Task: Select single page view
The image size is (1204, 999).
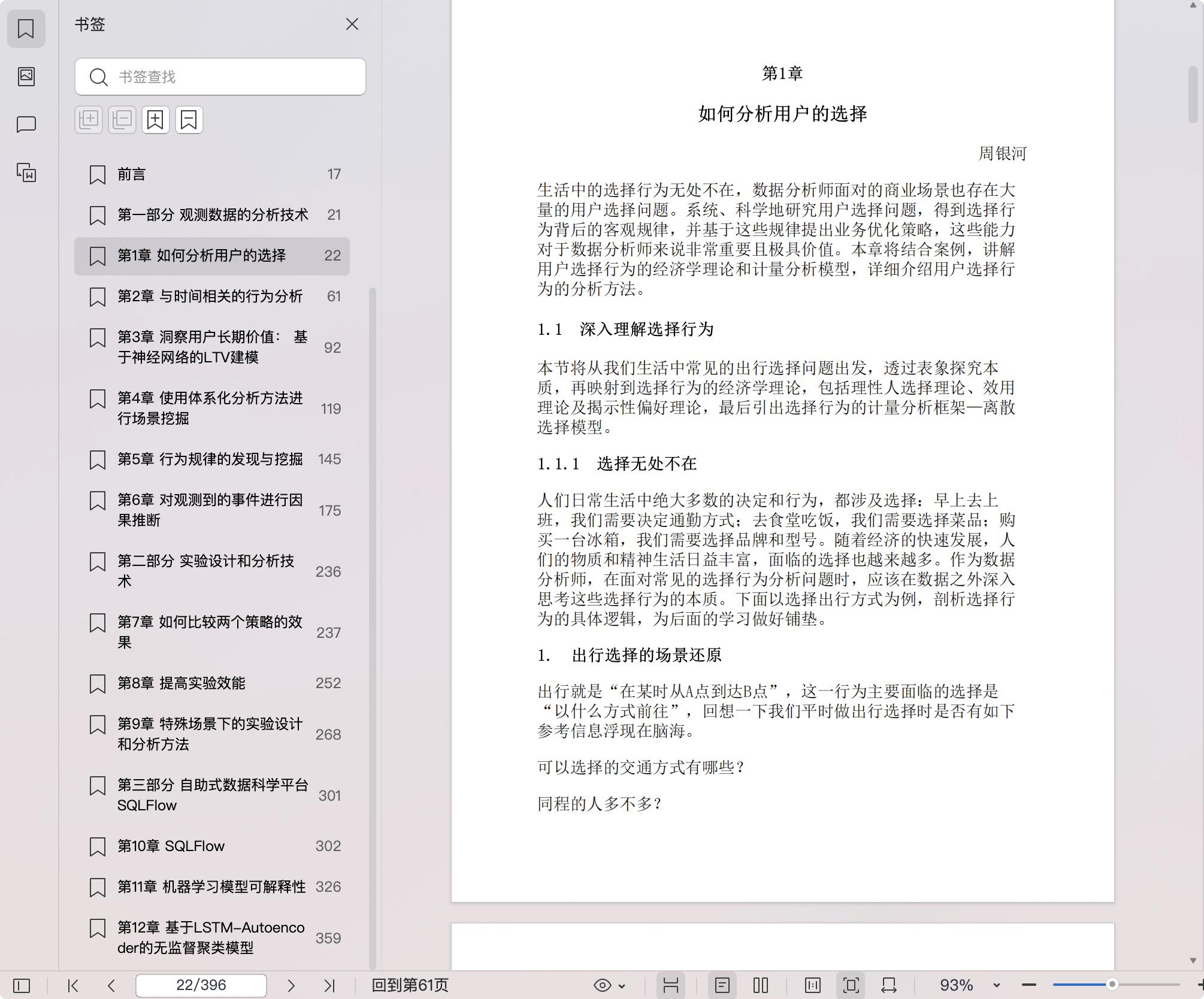Action: point(722,986)
